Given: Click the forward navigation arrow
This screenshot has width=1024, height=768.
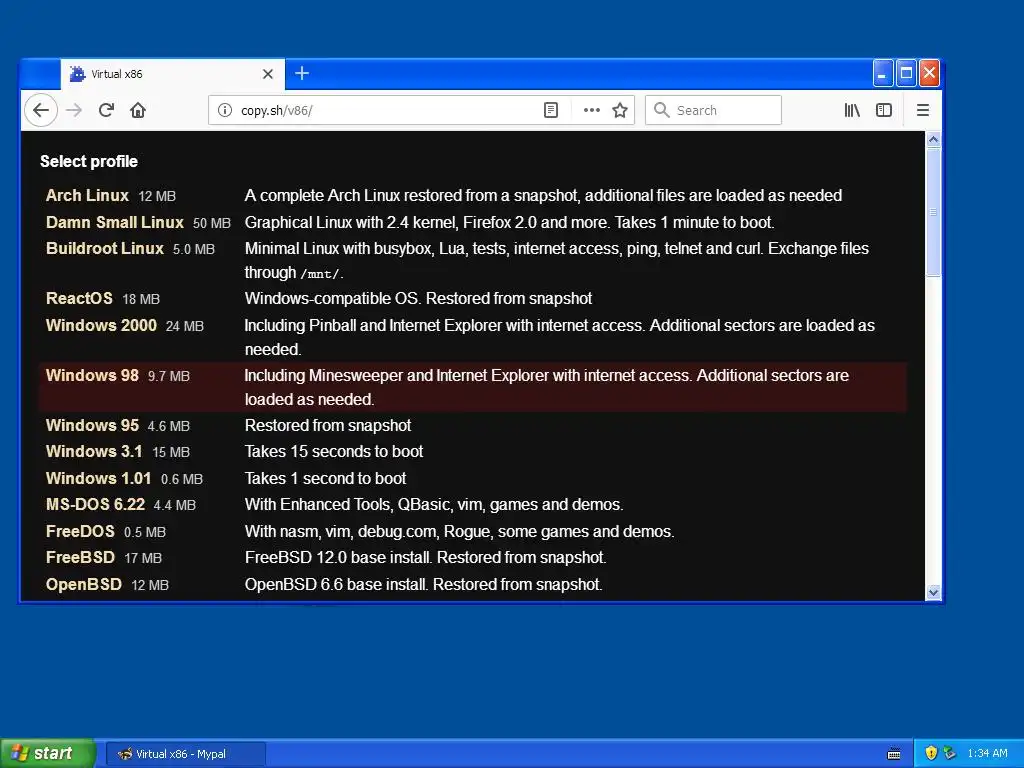Looking at the screenshot, I should [74, 110].
